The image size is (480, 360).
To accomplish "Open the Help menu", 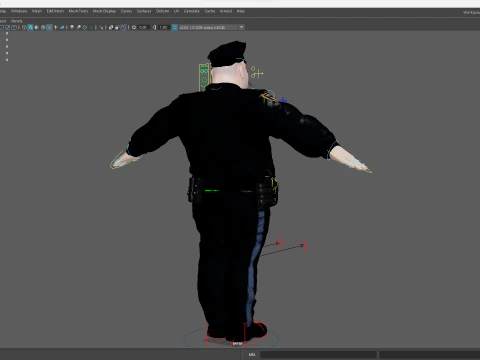I will tap(241, 11).
